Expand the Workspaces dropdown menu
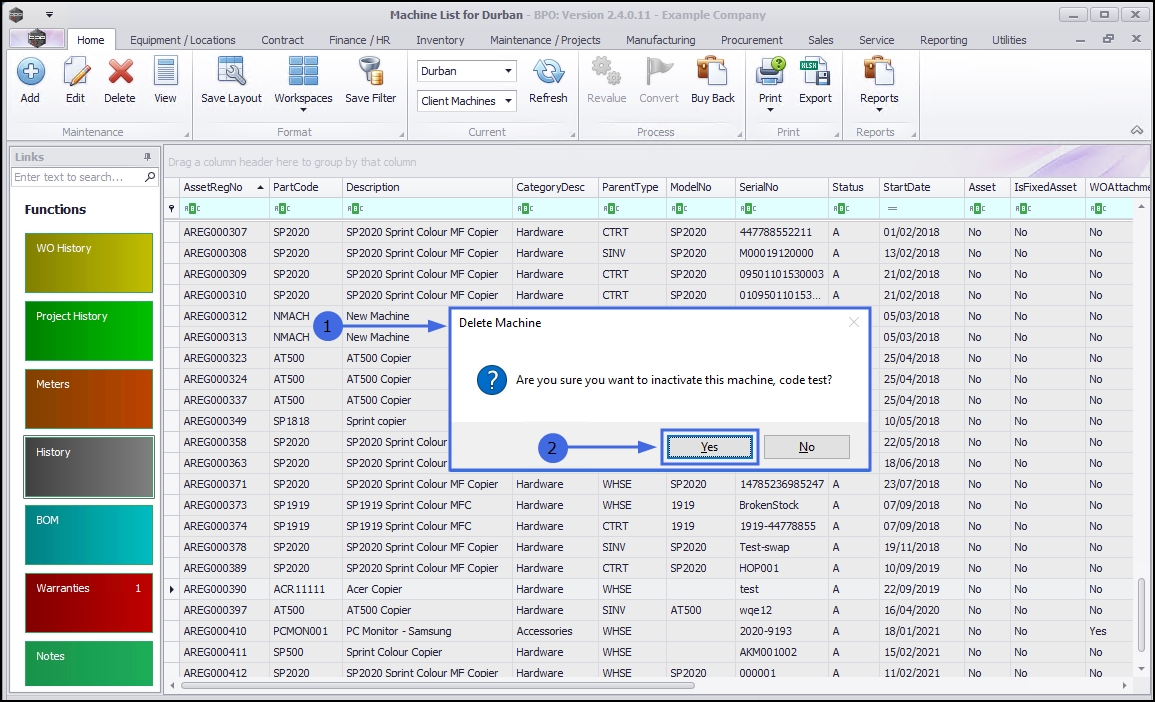Image resolution: width=1155 pixels, height=702 pixels. (303, 110)
